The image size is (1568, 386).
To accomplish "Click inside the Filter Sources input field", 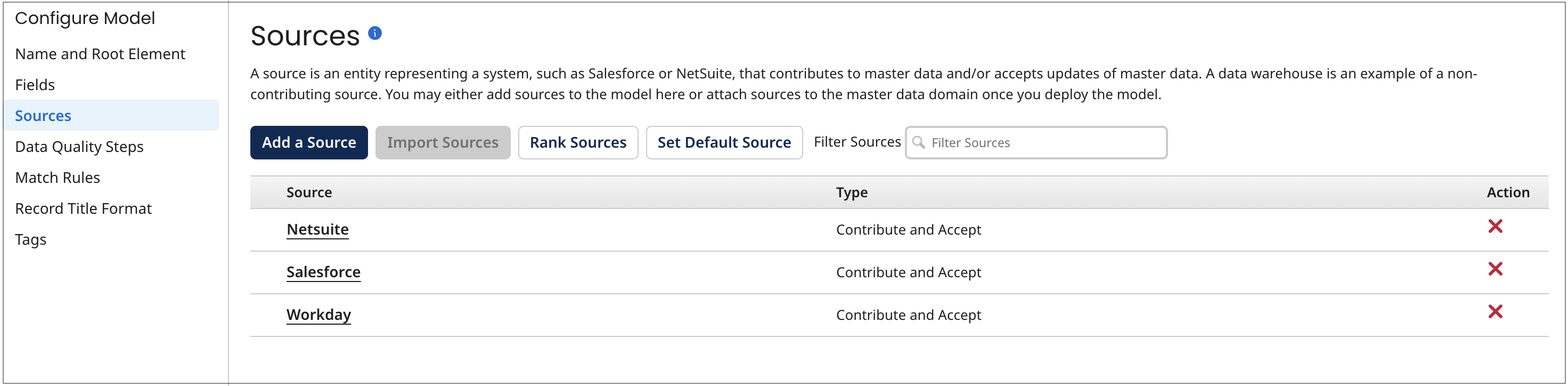I will coord(1035,142).
